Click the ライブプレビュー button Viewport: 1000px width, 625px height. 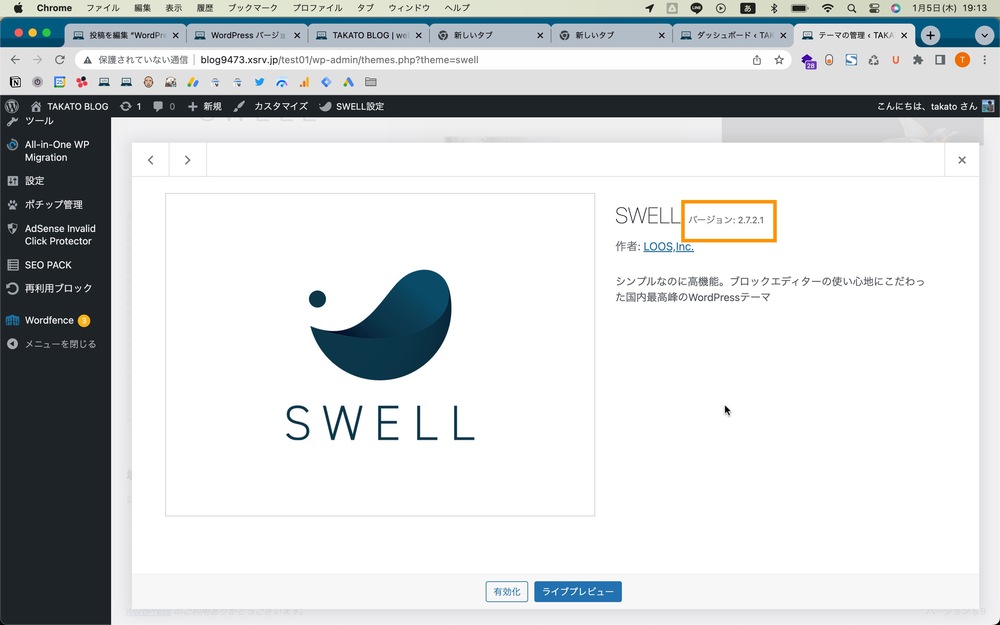tap(578, 592)
